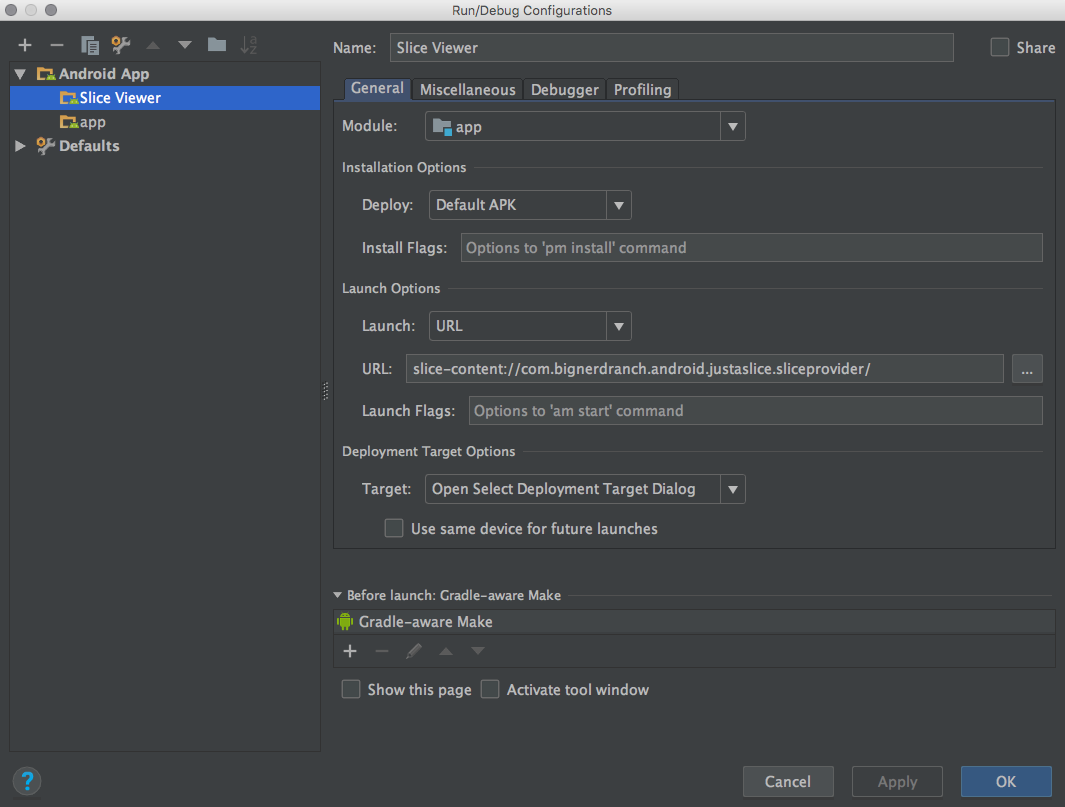1065x807 pixels.
Task: Enable Use same device for future launches
Action: pyautogui.click(x=394, y=528)
